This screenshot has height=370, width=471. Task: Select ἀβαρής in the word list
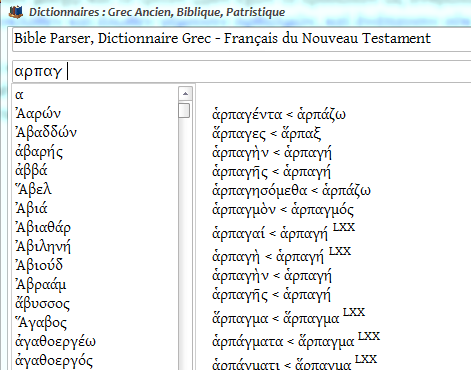click(x=39, y=152)
